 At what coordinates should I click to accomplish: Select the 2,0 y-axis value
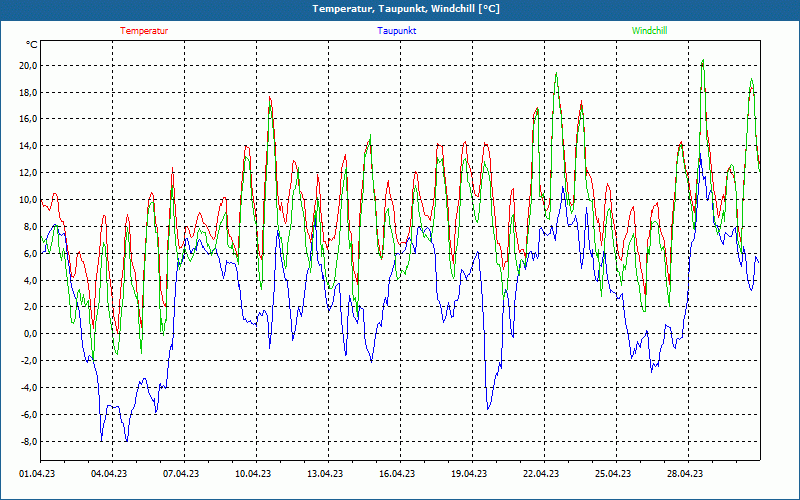(30, 307)
